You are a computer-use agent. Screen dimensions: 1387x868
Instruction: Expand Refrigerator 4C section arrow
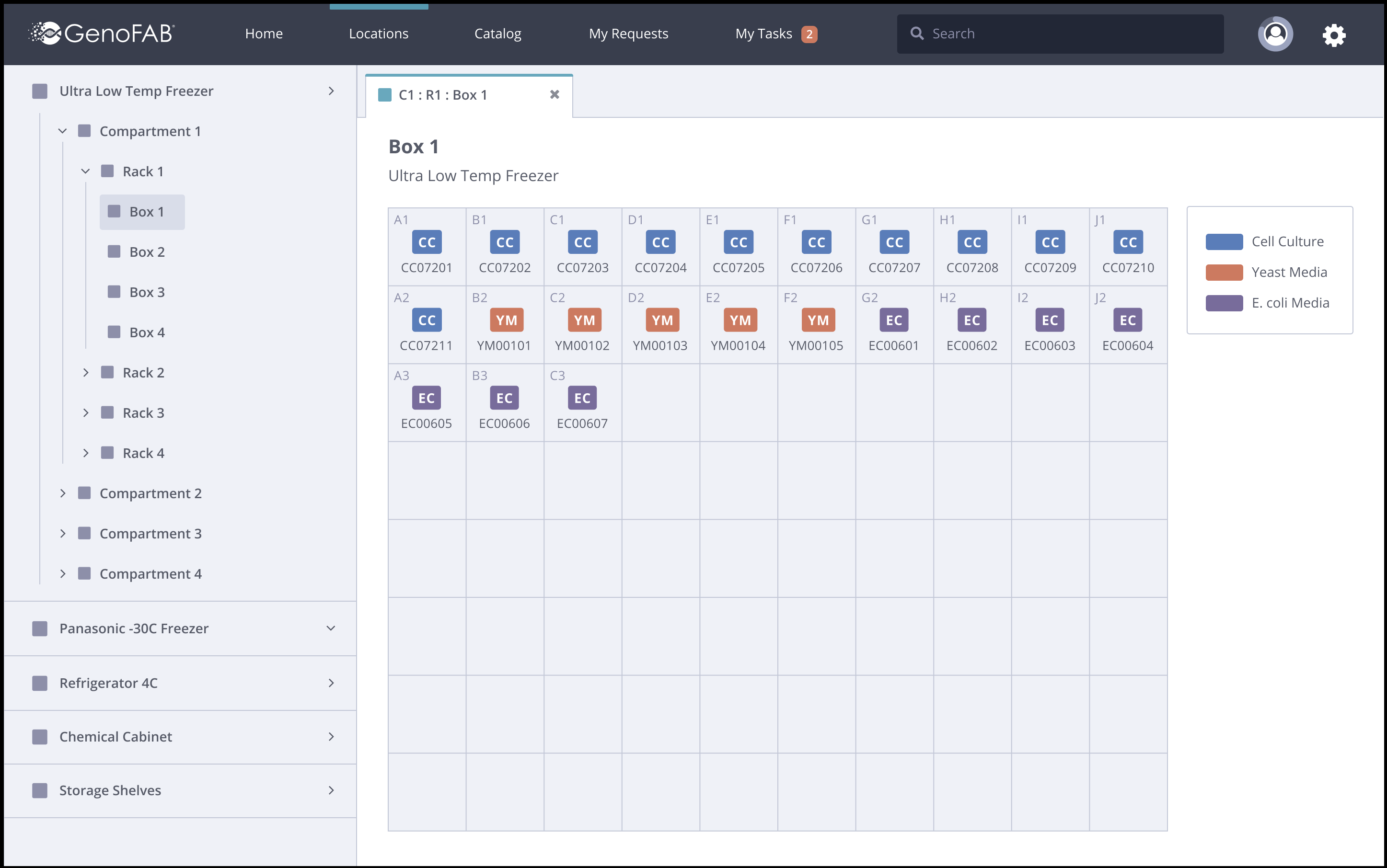coord(331,683)
